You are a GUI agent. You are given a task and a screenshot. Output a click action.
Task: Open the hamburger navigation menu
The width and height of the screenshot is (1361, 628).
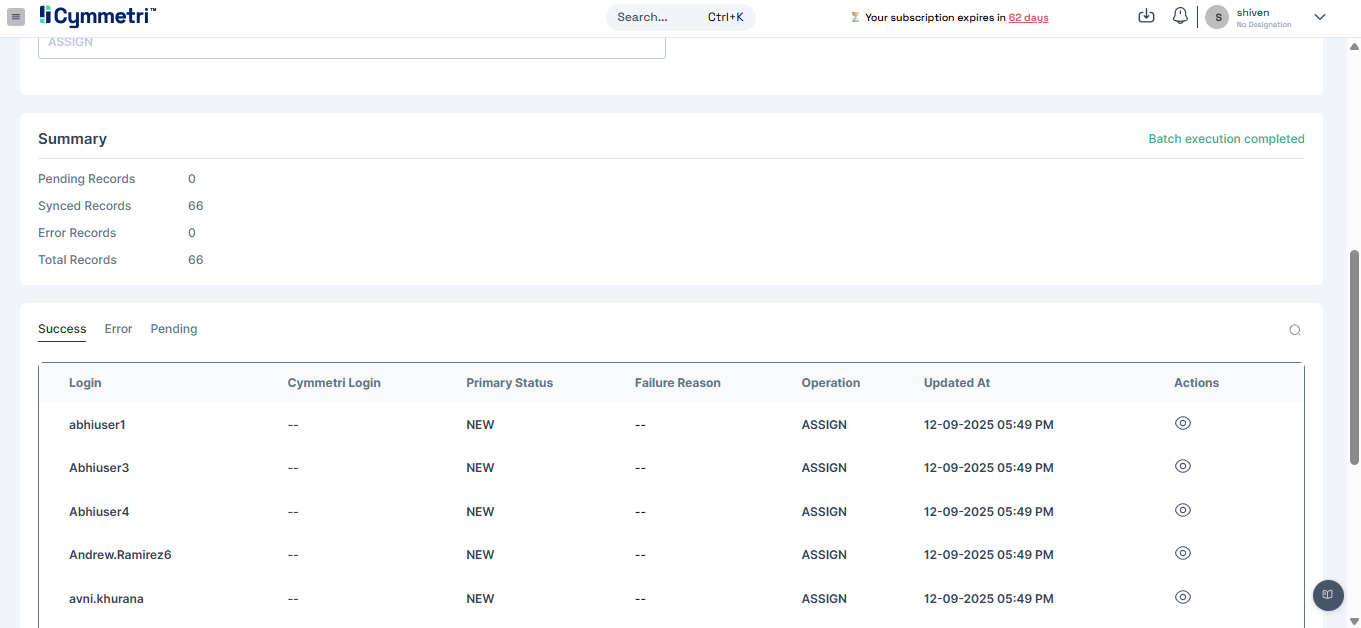tap(16, 17)
